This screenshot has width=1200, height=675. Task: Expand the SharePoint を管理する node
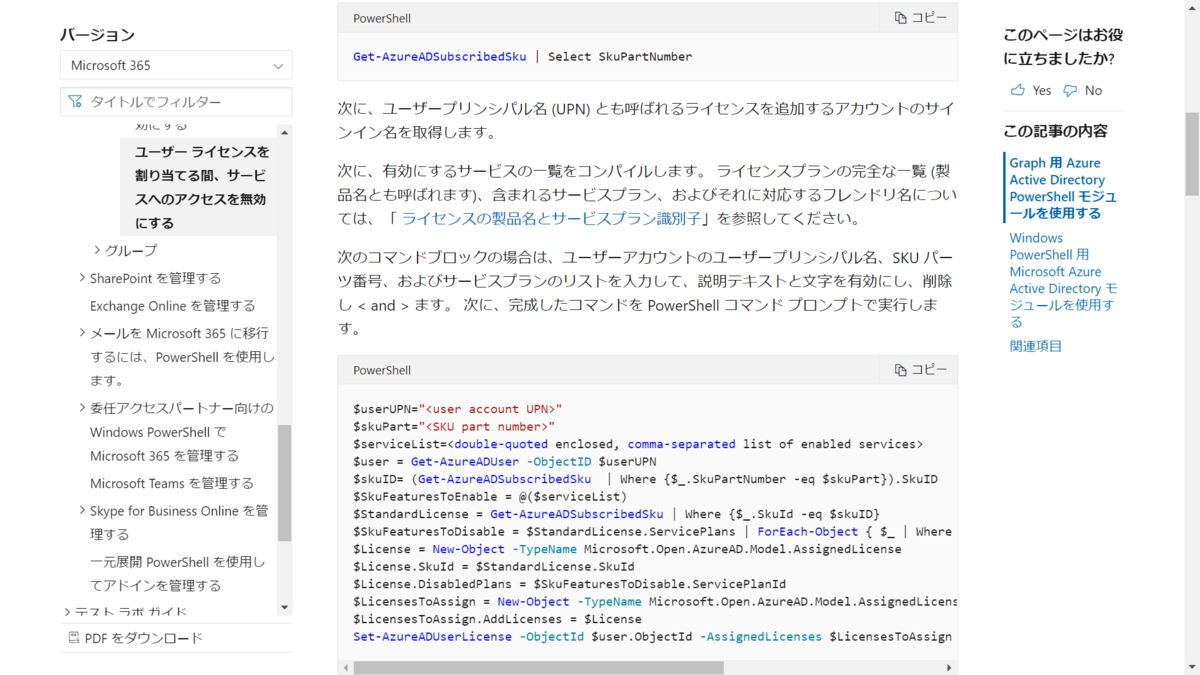[x=82, y=278]
